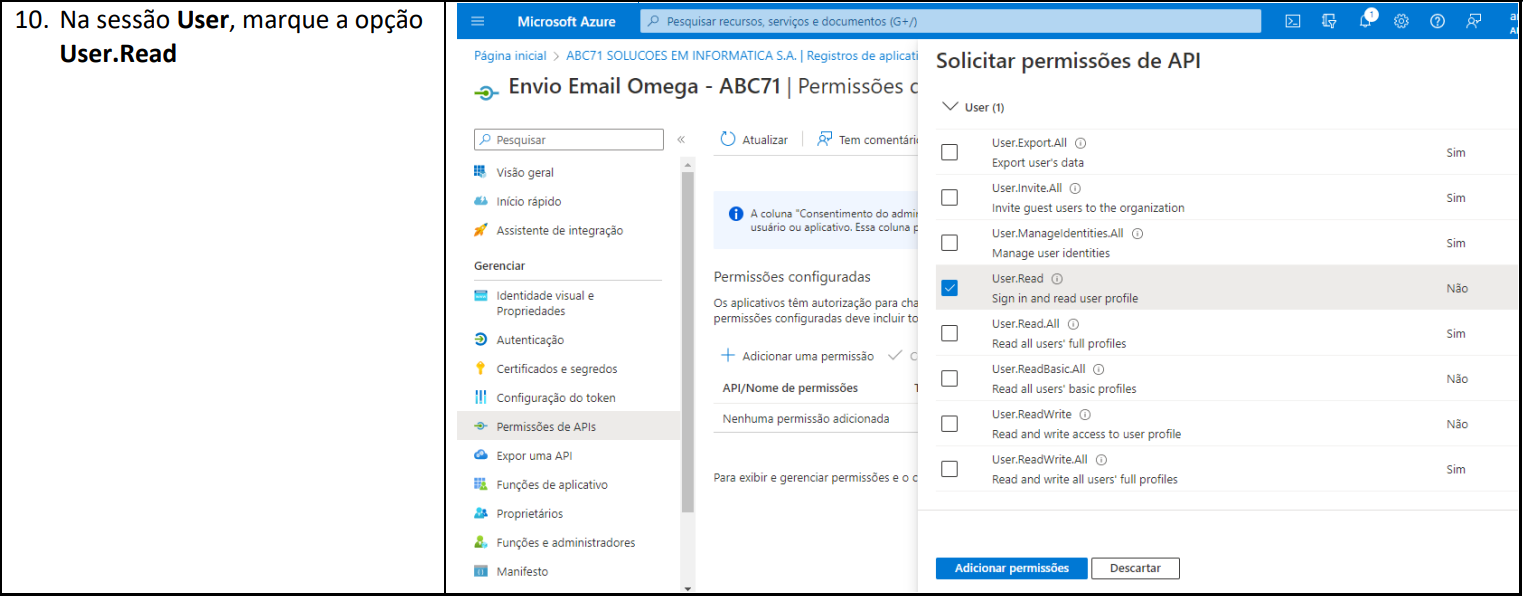Click the info icon in the blue banner
This screenshot has width=1523, height=596.
(x=736, y=213)
